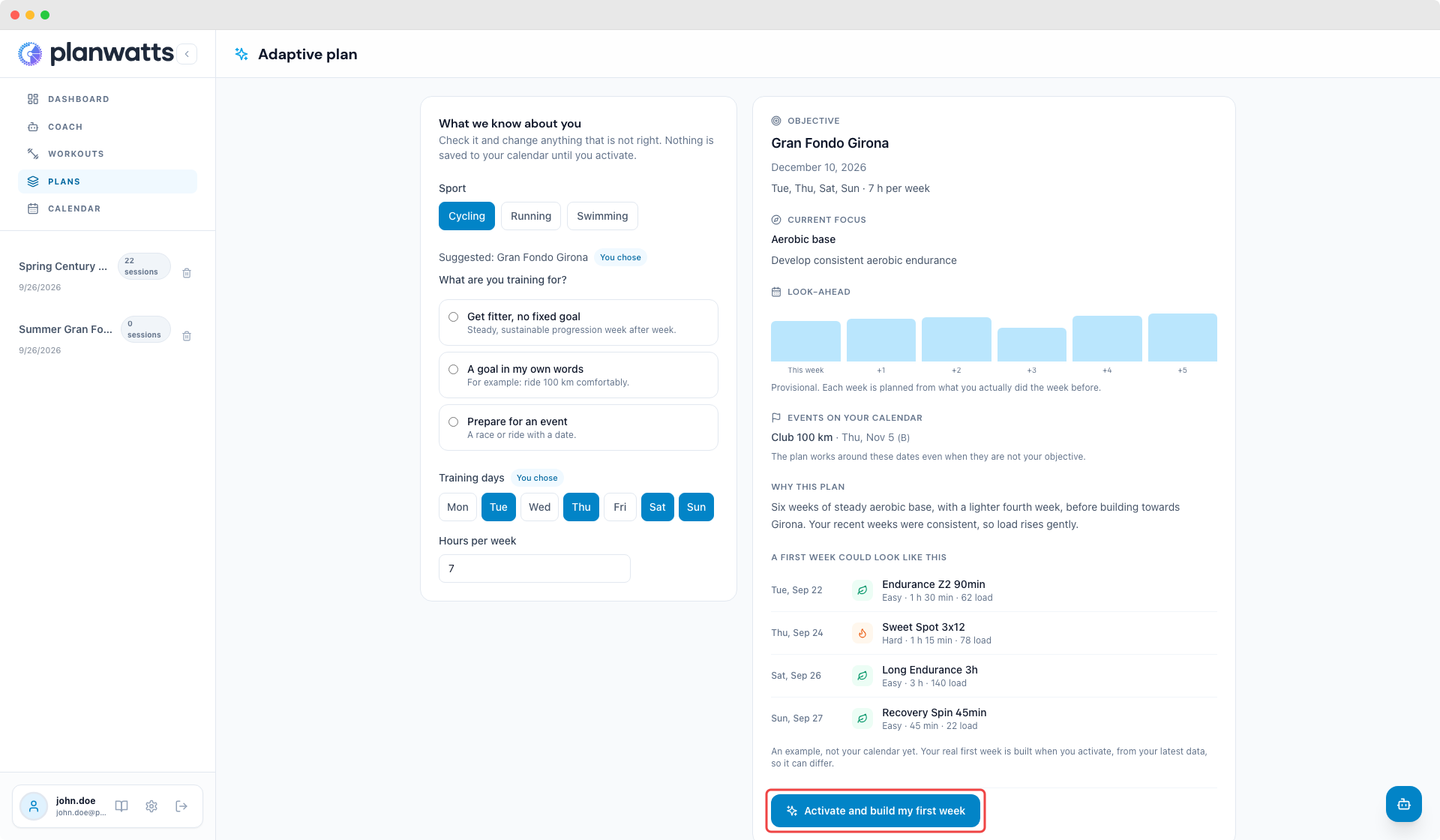Click the 22 sessions badge
1440x840 pixels.
[143, 266]
